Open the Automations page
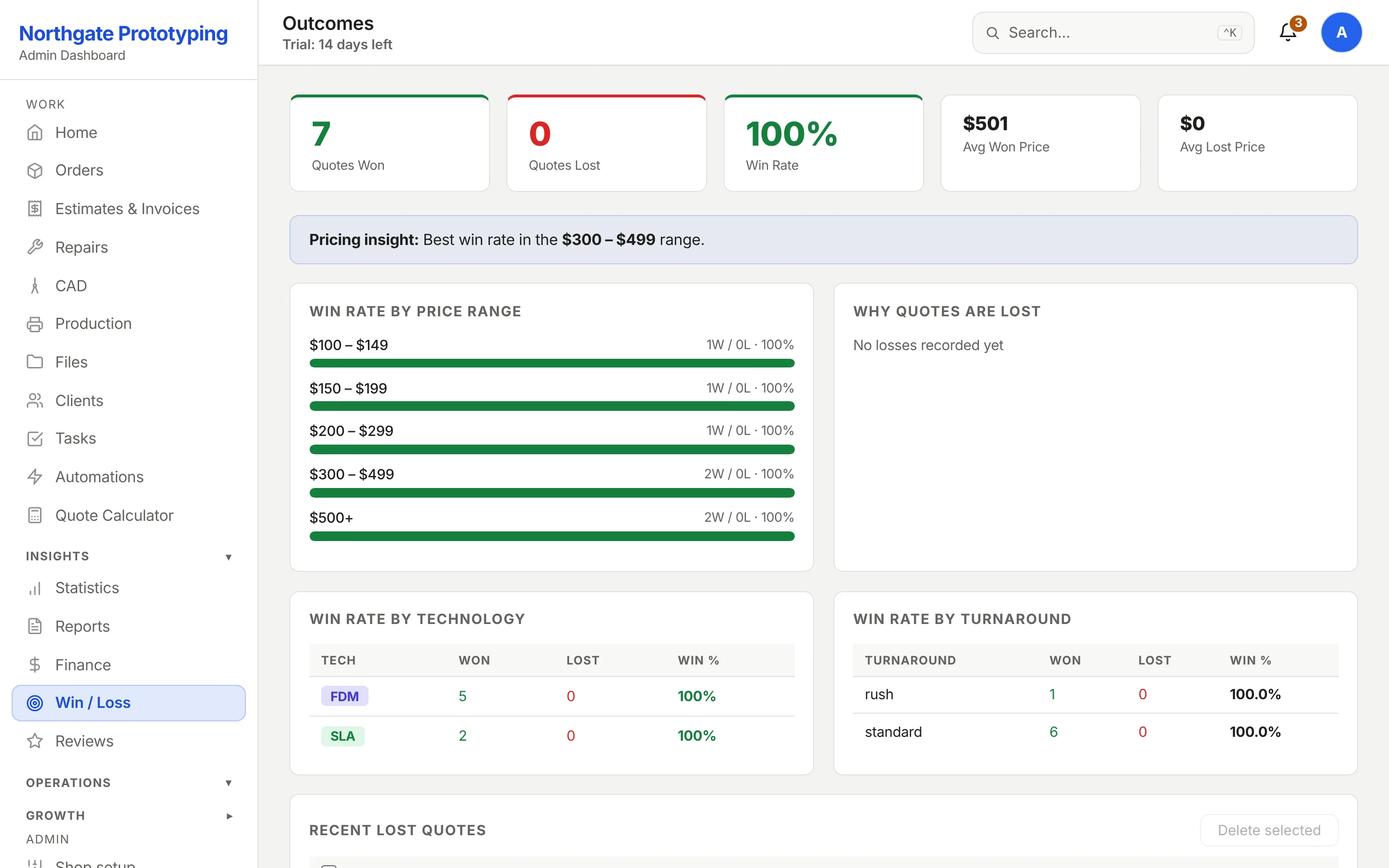The image size is (1389, 868). (129, 477)
